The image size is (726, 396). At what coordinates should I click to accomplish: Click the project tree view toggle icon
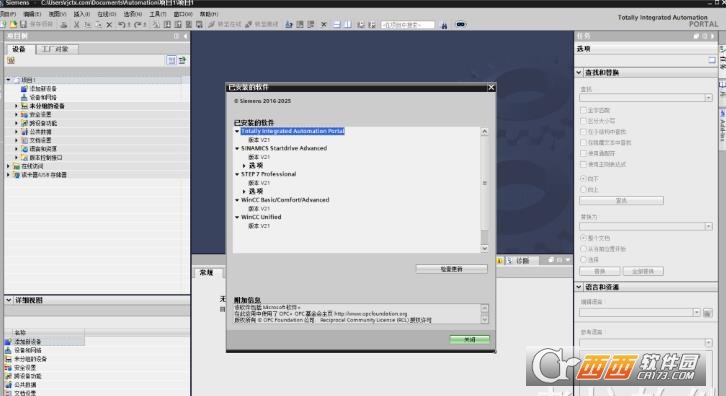tap(171, 60)
